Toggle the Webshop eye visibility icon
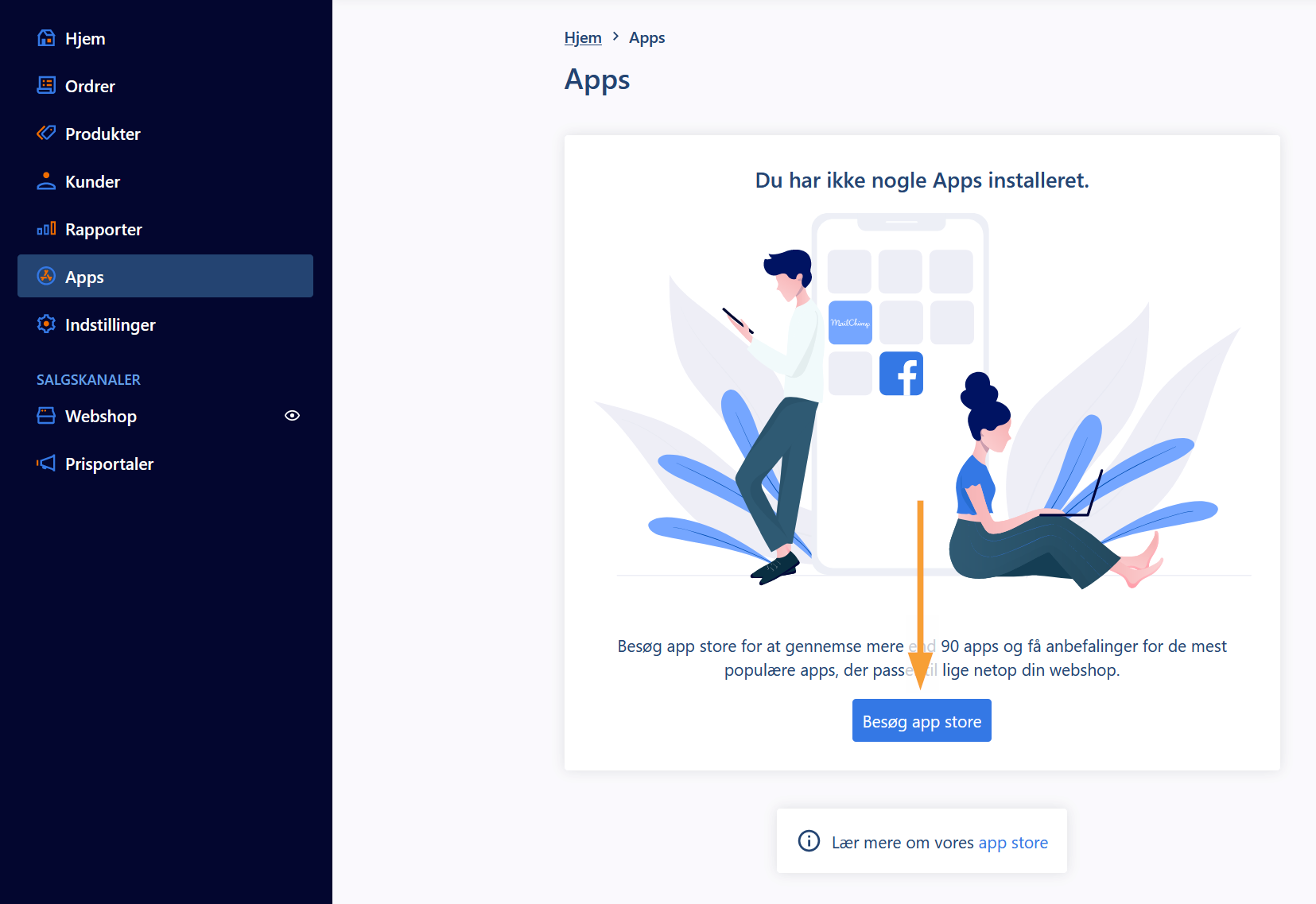The height and width of the screenshot is (904, 1316). point(292,415)
